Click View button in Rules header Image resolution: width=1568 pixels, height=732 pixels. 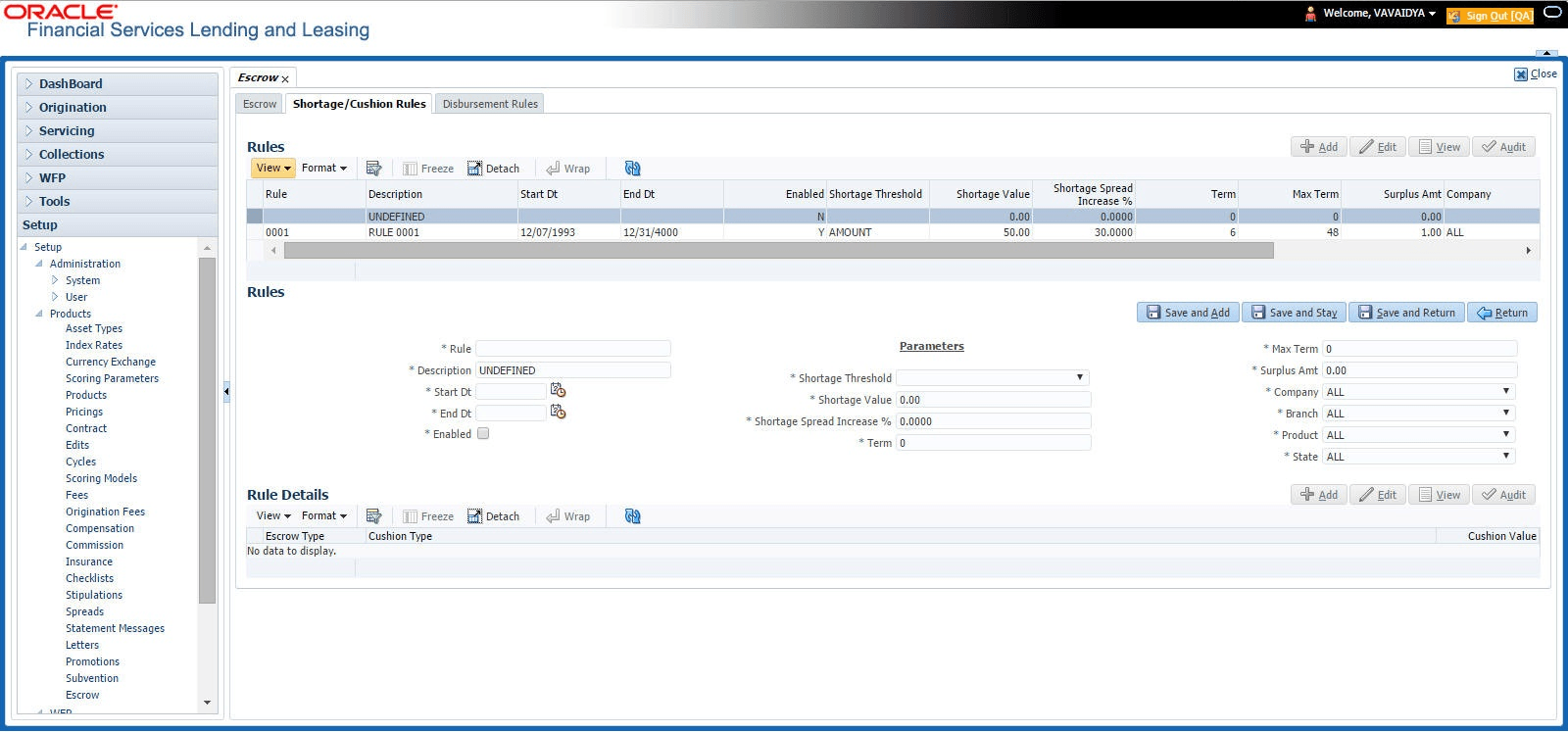coord(1439,147)
